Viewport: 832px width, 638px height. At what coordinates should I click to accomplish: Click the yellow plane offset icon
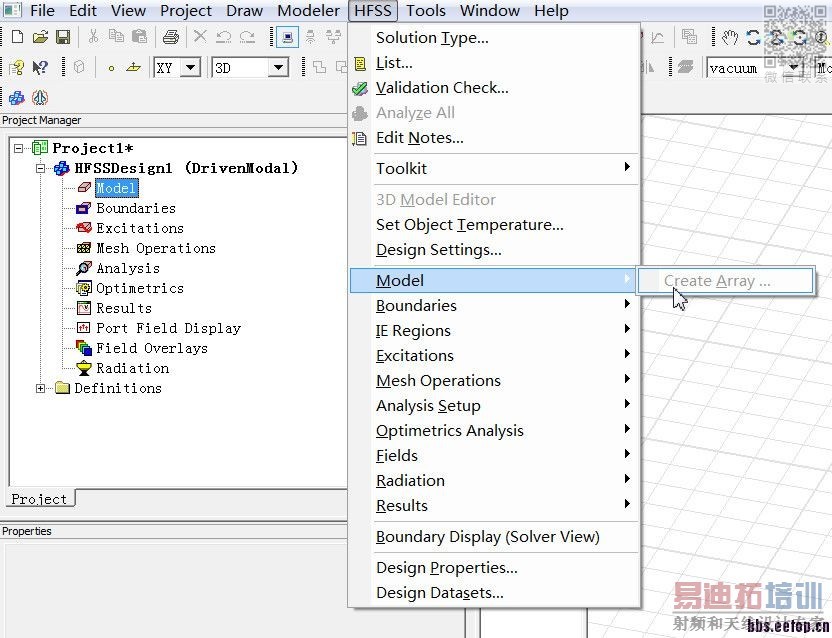(133, 67)
